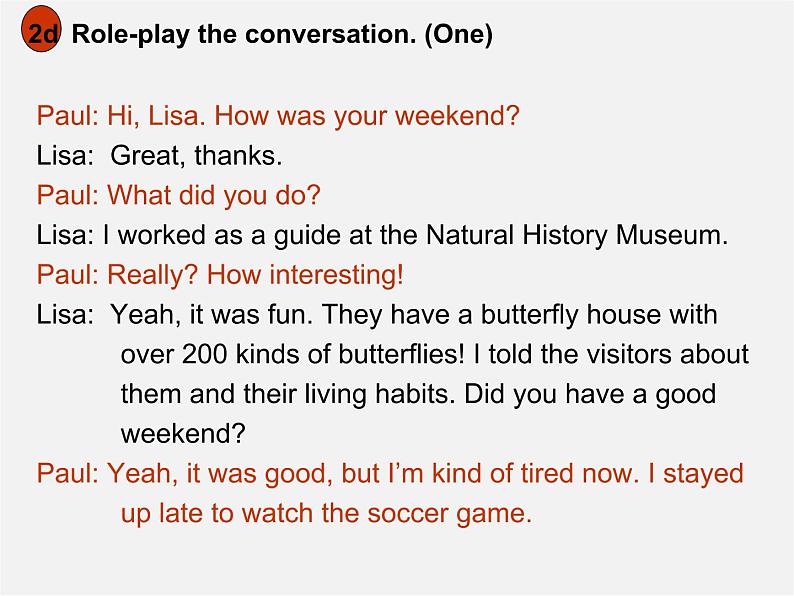The width and height of the screenshot is (794, 596).
Task: Select line Hi, Lisa. How was your weekend?
Action: click(313, 116)
